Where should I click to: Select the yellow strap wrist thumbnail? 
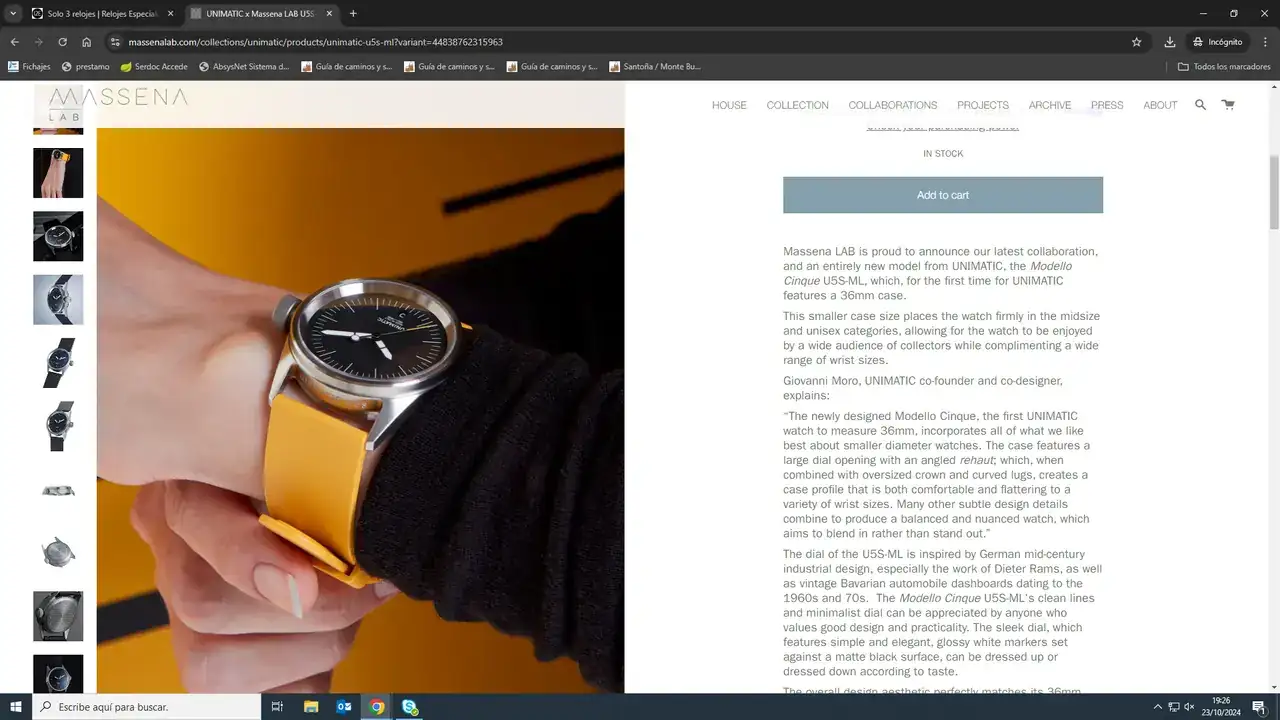[58, 173]
